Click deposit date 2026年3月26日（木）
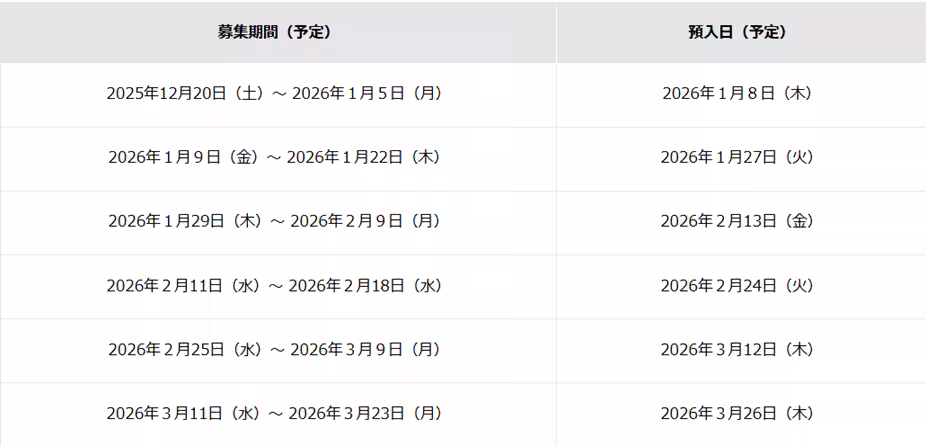The height and width of the screenshot is (446, 926). (737, 414)
